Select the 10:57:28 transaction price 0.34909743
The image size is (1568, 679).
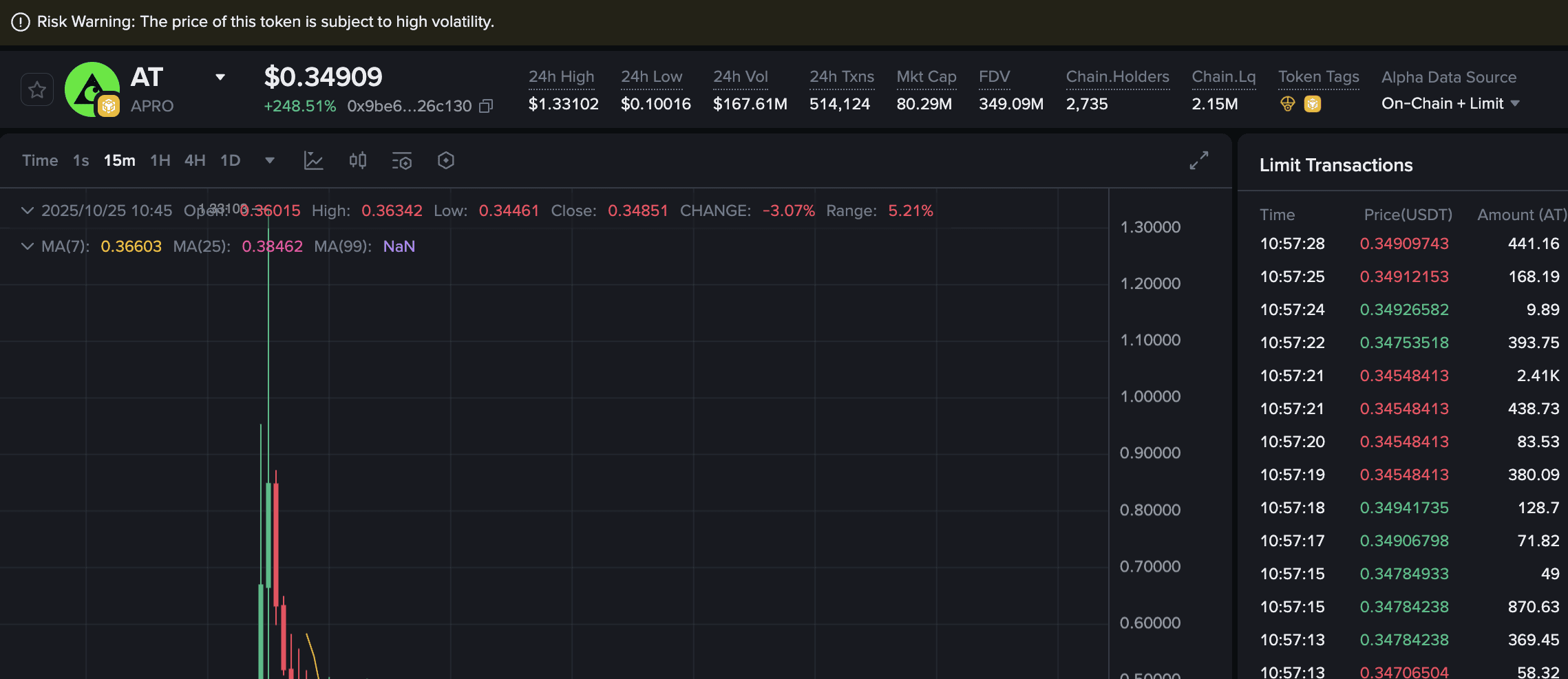(x=1404, y=244)
